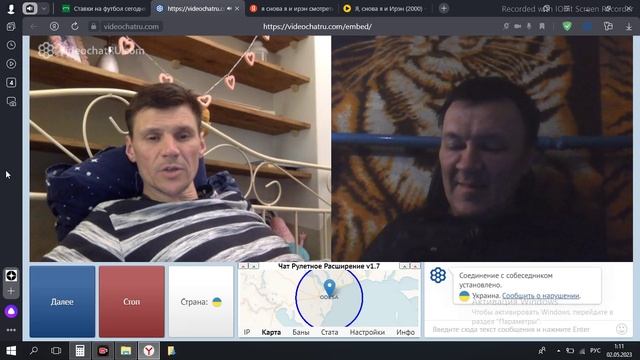Image resolution: width=640 pixels, height=360 pixels.
Task: Open Alice assistant purple icon in sidebar
Action: click(11, 311)
